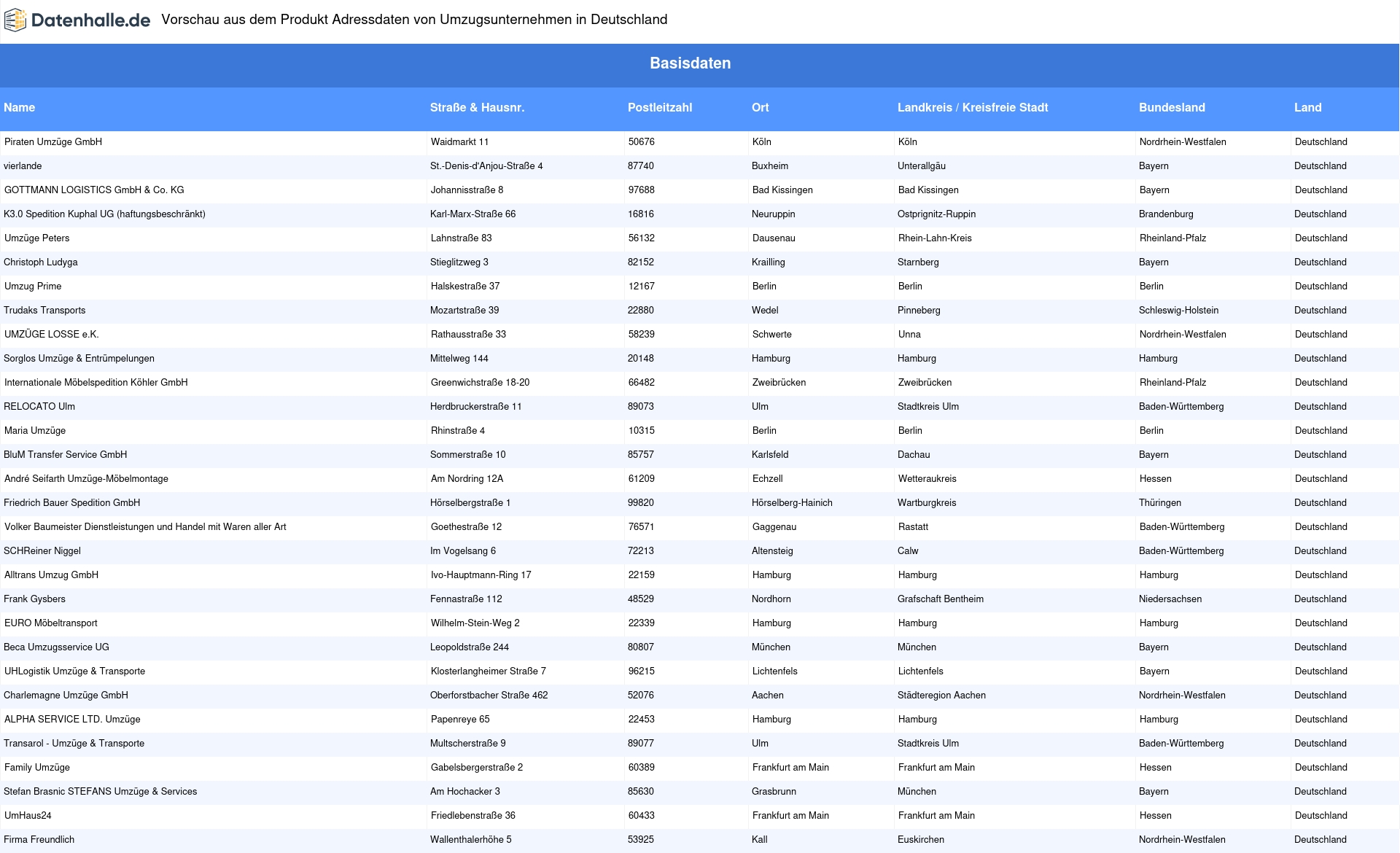Click the Landkreis cell Städteregion Aachen
This screenshot has height=853, width=1400.
pos(941,696)
